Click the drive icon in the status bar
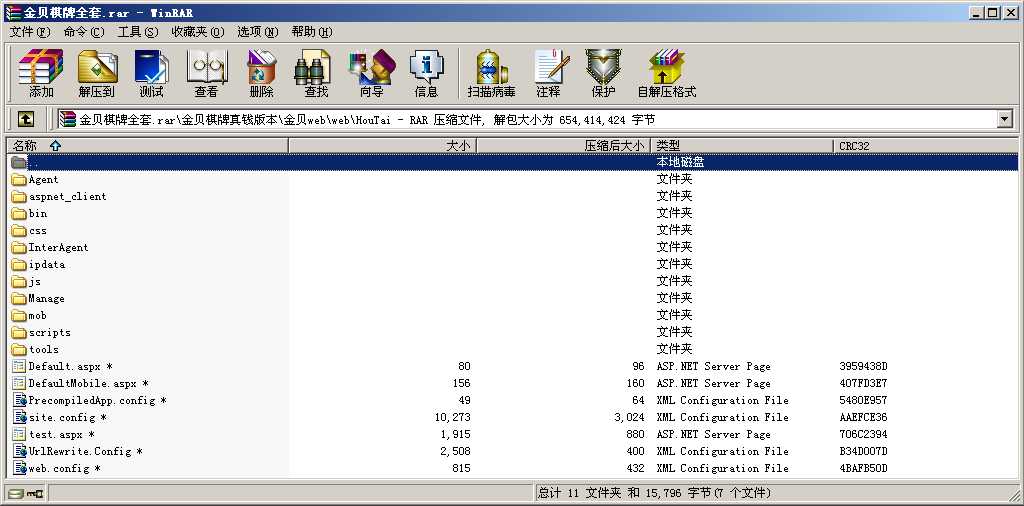This screenshot has height=506, width=1024. point(16,493)
